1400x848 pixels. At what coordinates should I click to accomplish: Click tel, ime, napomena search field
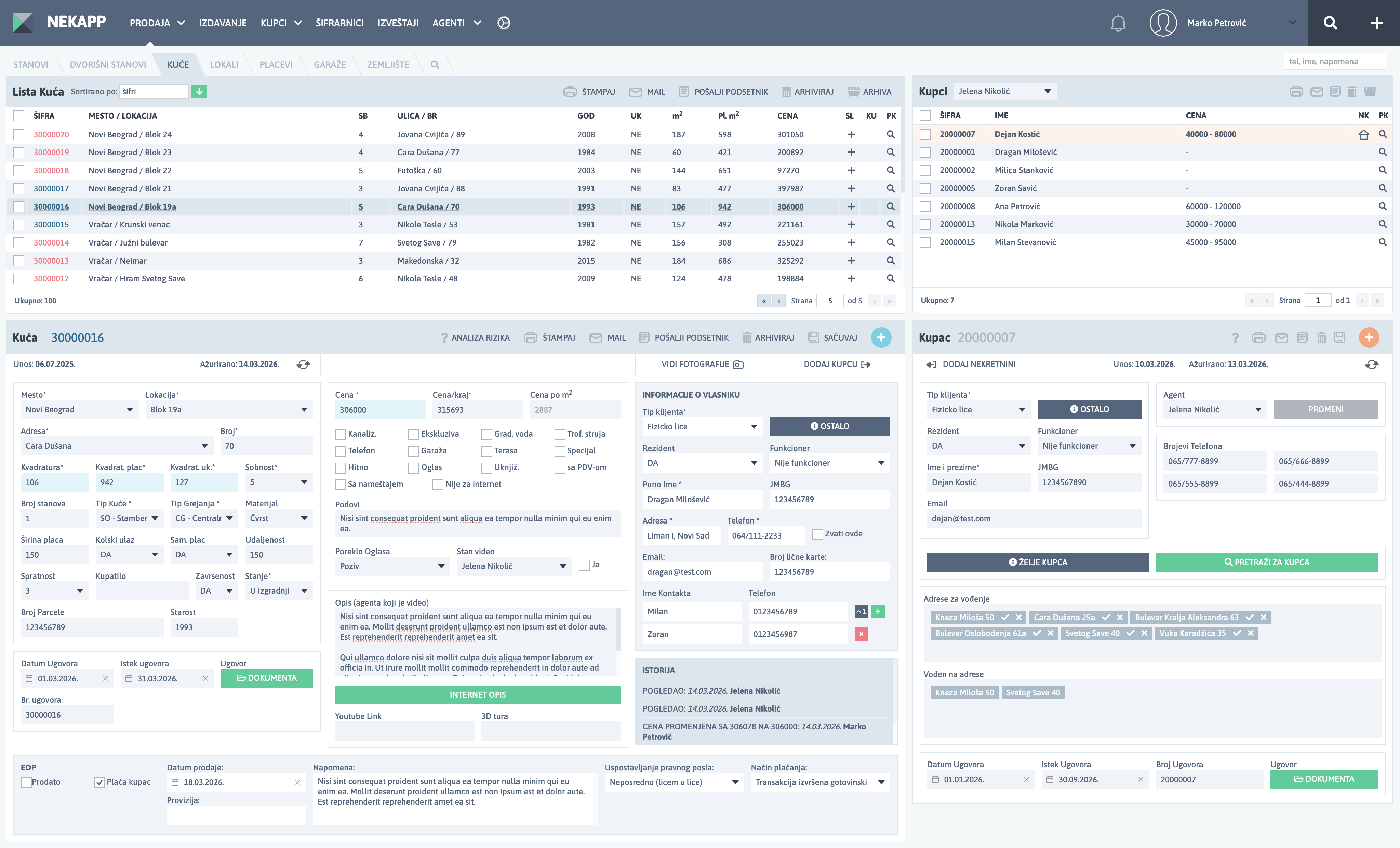[x=1334, y=62]
